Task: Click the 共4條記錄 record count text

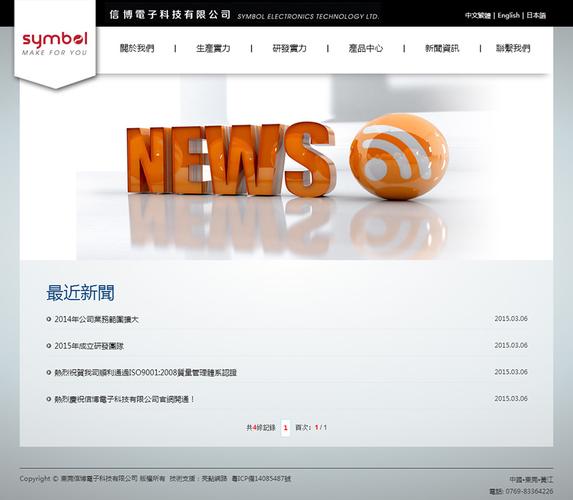Action: [261, 428]
